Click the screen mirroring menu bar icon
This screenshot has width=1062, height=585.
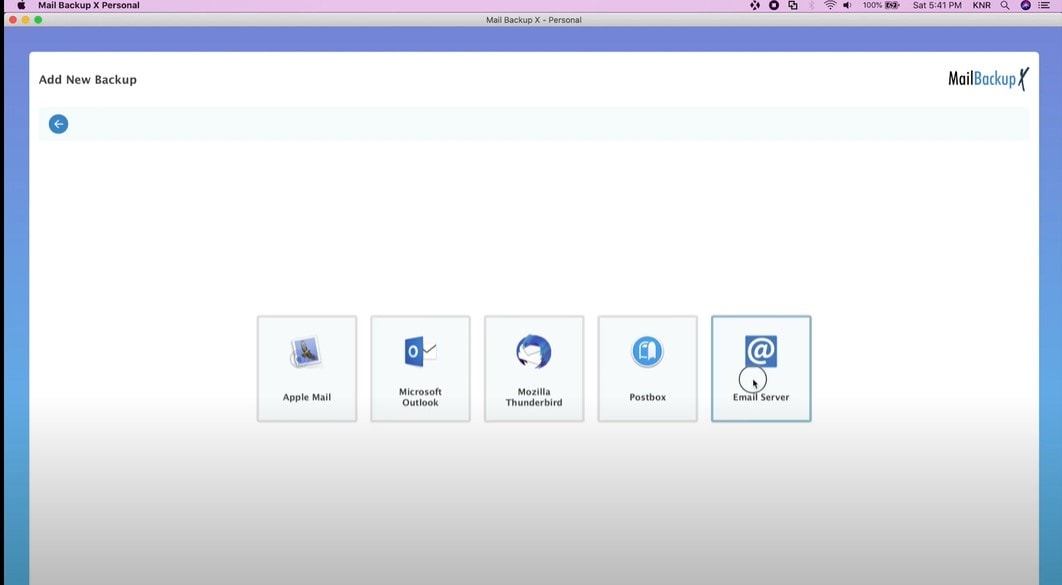[792, 5]
